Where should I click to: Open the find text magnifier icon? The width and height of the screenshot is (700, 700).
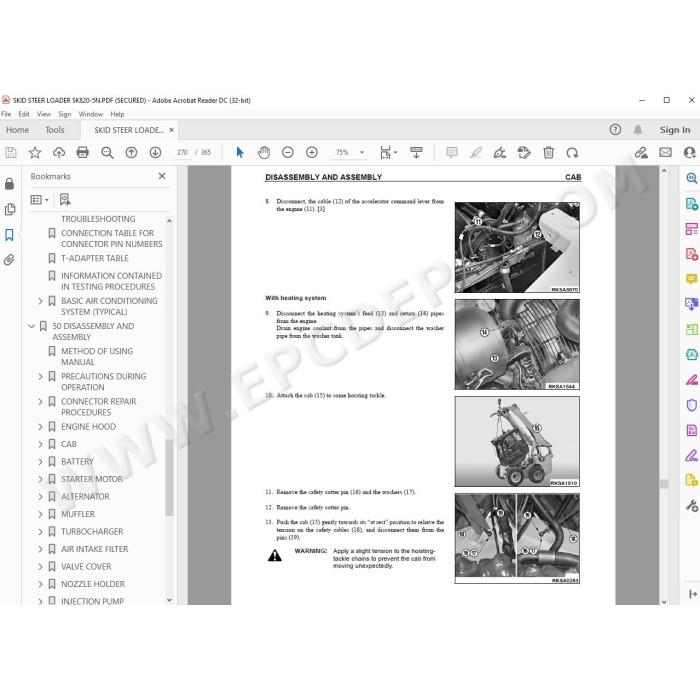click(107, 153)
